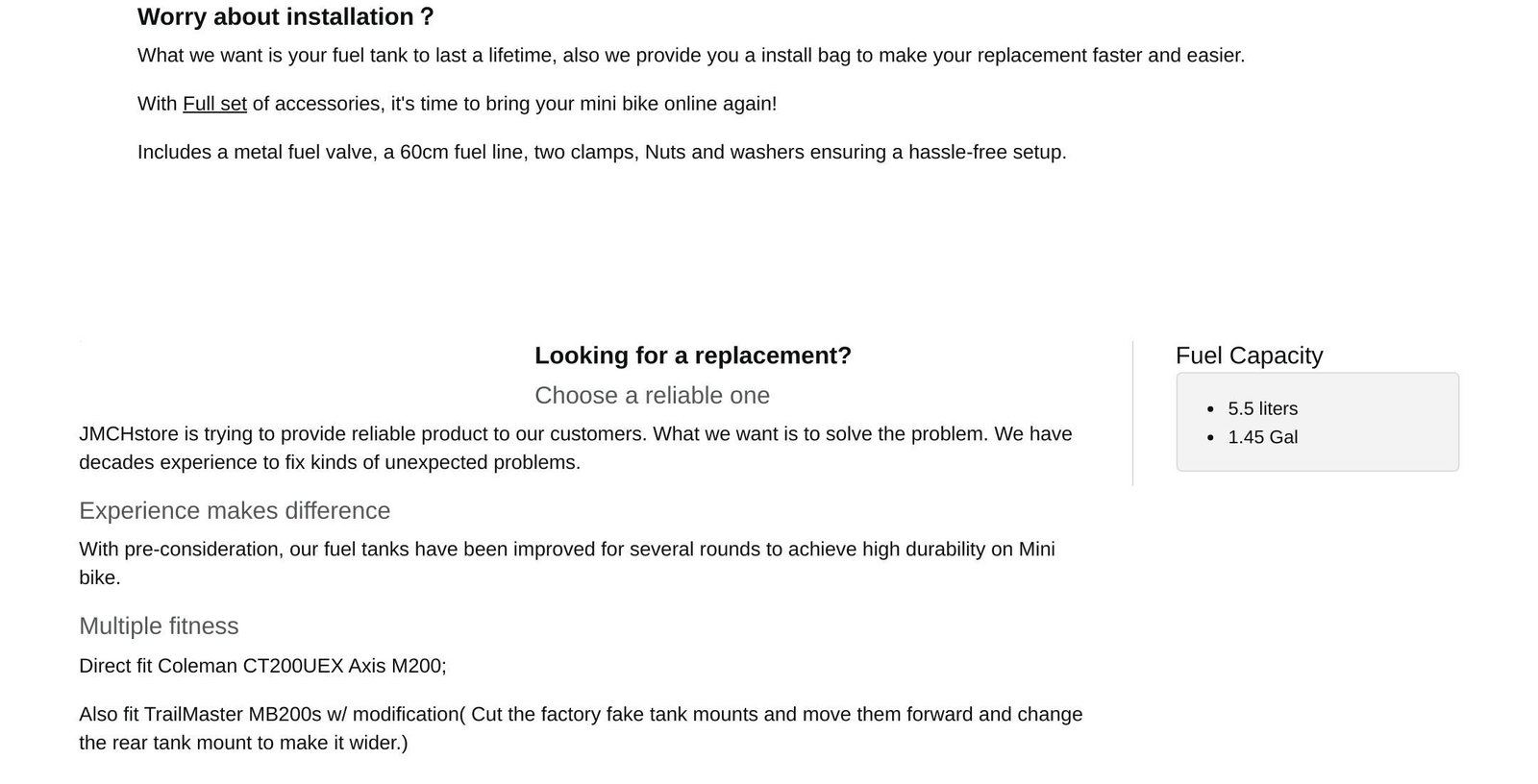The width and height of the screenshot is (1538, 784).
Task: Click the vertical divider left of Fuel Capacity
Action: click(1132, 413)
